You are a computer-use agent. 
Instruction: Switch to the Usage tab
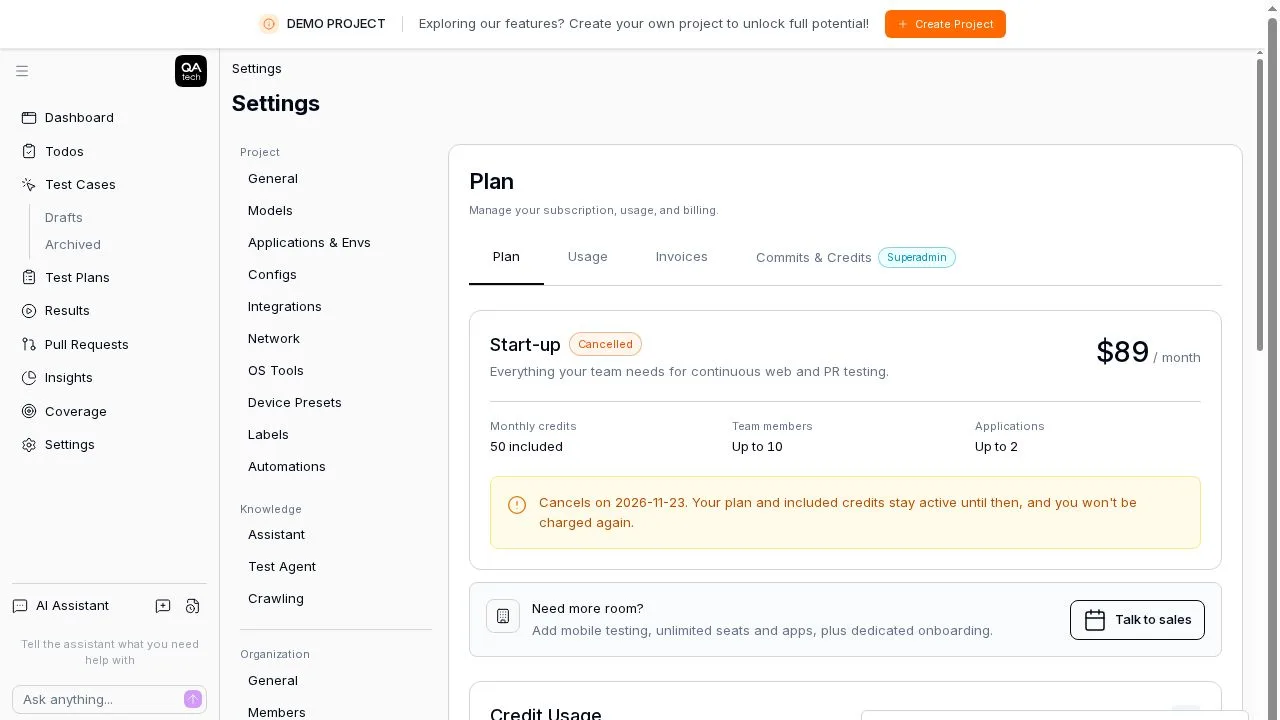pos(588,257)
